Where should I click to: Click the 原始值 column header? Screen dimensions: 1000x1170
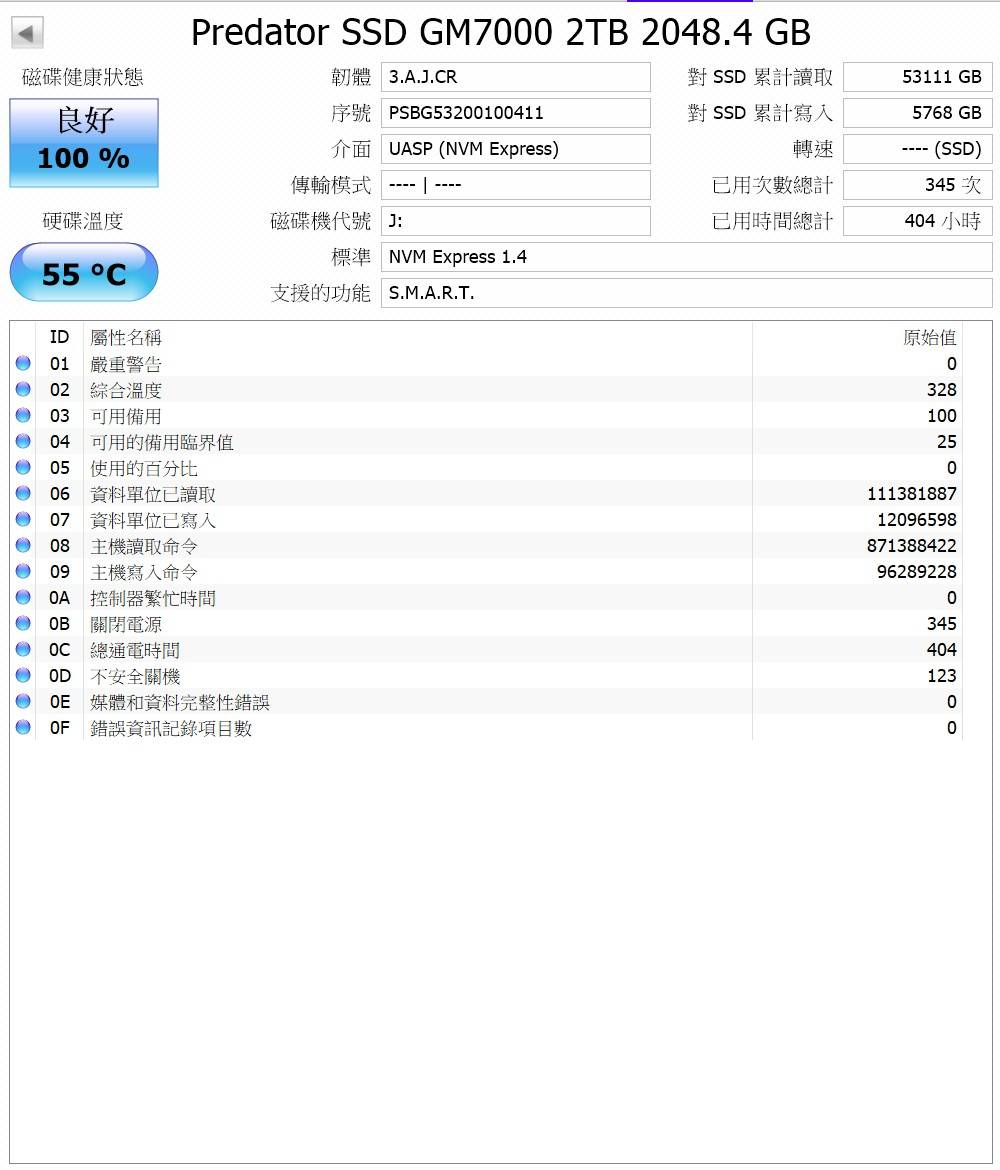[857, 337]
